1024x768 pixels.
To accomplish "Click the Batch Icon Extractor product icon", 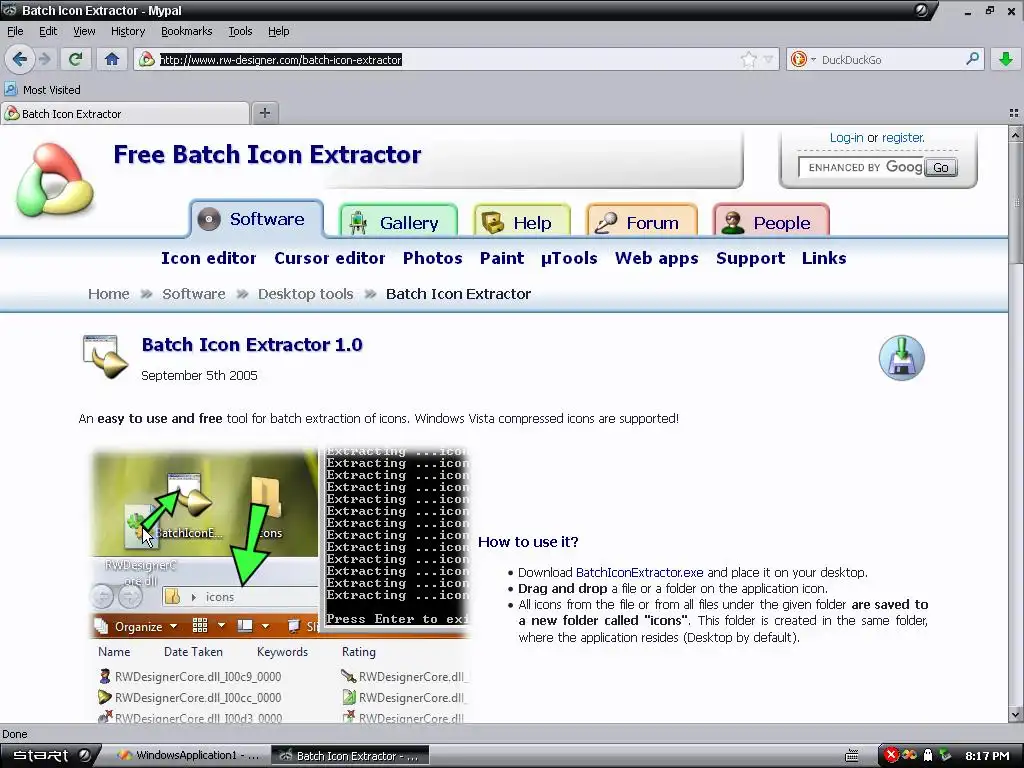I will pyautogui.click(x=104, y=357).
